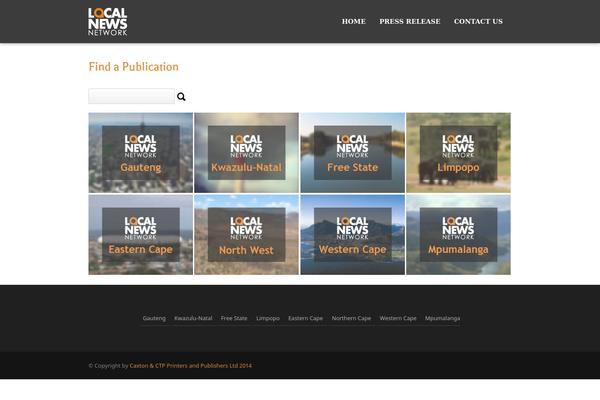Follow the Free State footer link
This screenshot has width=600, height=400.
234,318
